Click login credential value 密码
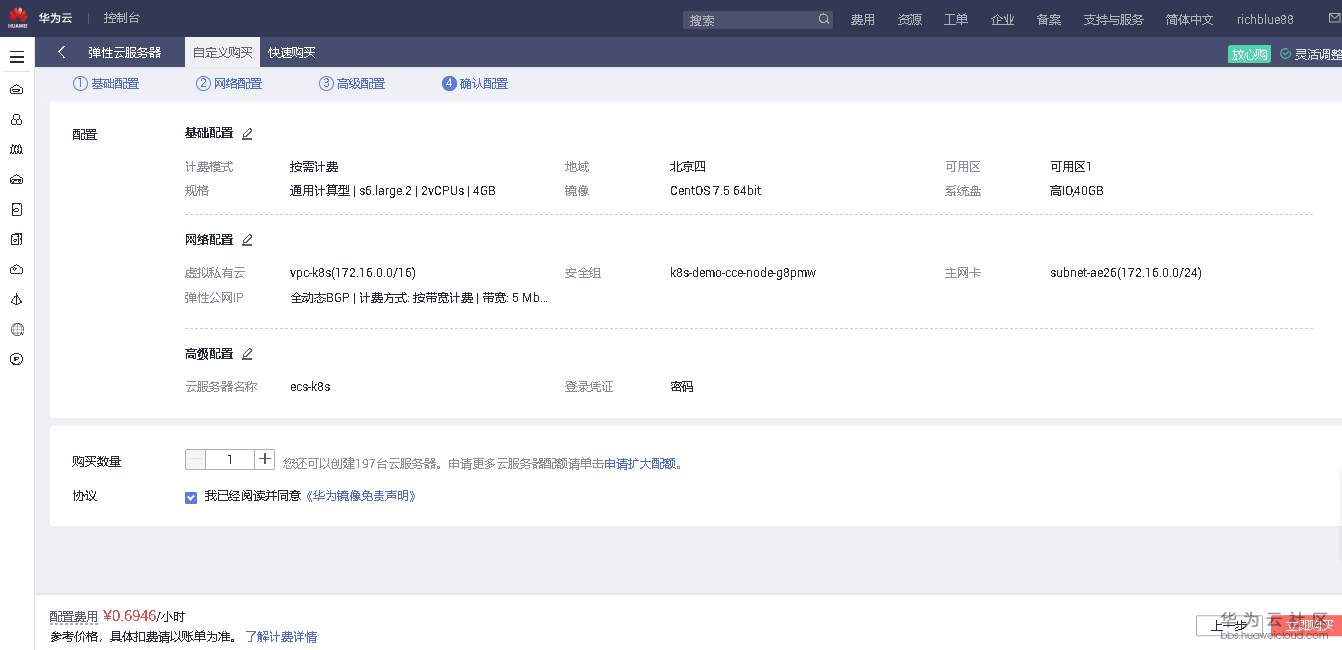Viewport: 1342px width, 650px height. 682,386
